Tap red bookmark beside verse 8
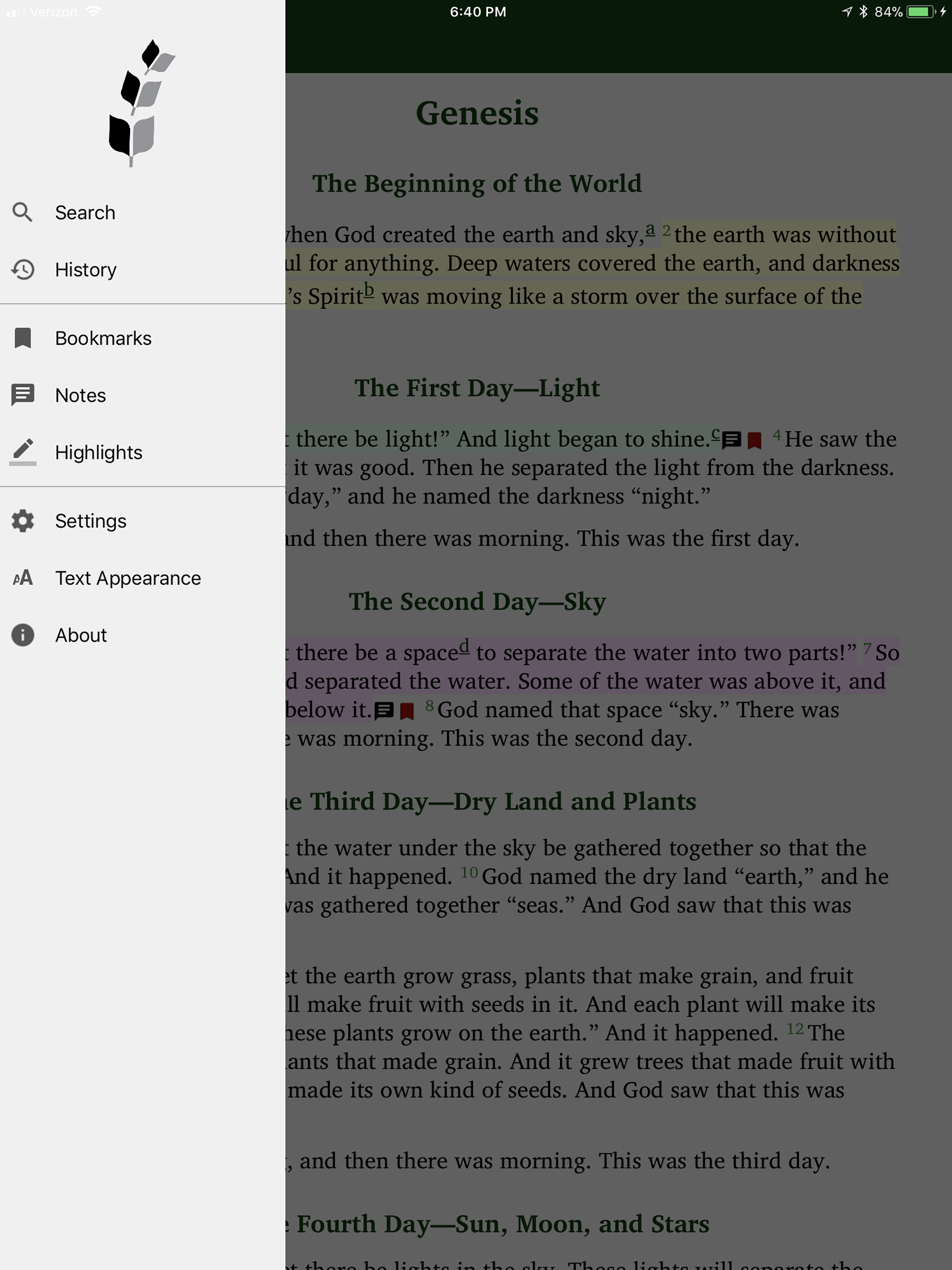 tap(407, 711)
